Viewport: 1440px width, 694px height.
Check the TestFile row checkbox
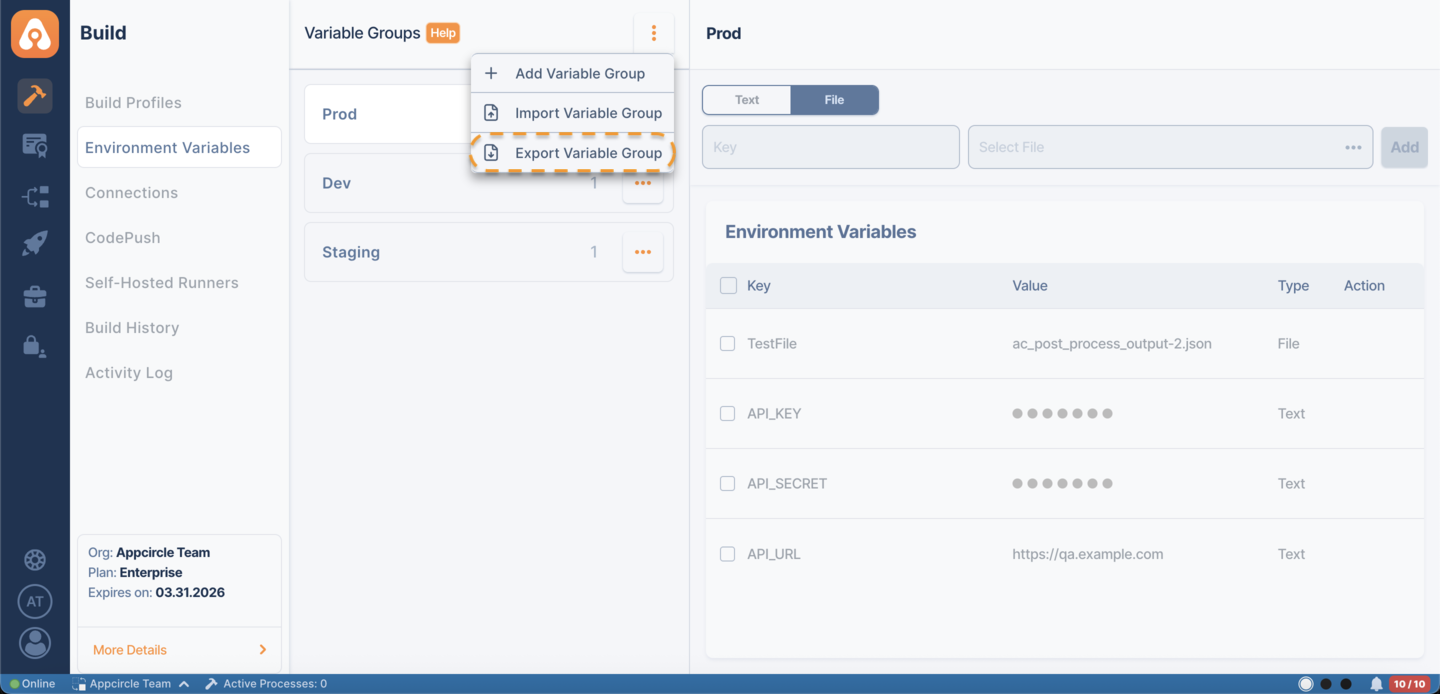point(727,343)
